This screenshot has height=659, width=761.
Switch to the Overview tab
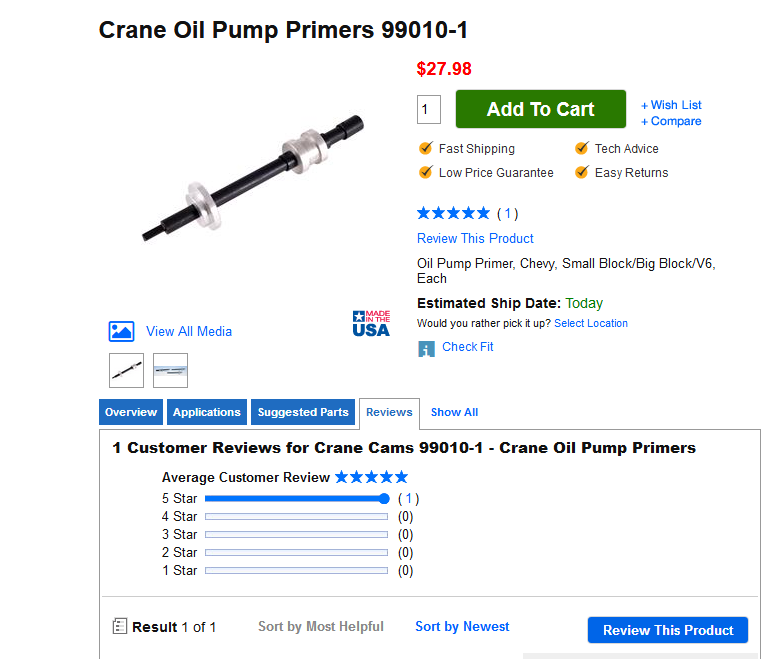tap(131, 412)
